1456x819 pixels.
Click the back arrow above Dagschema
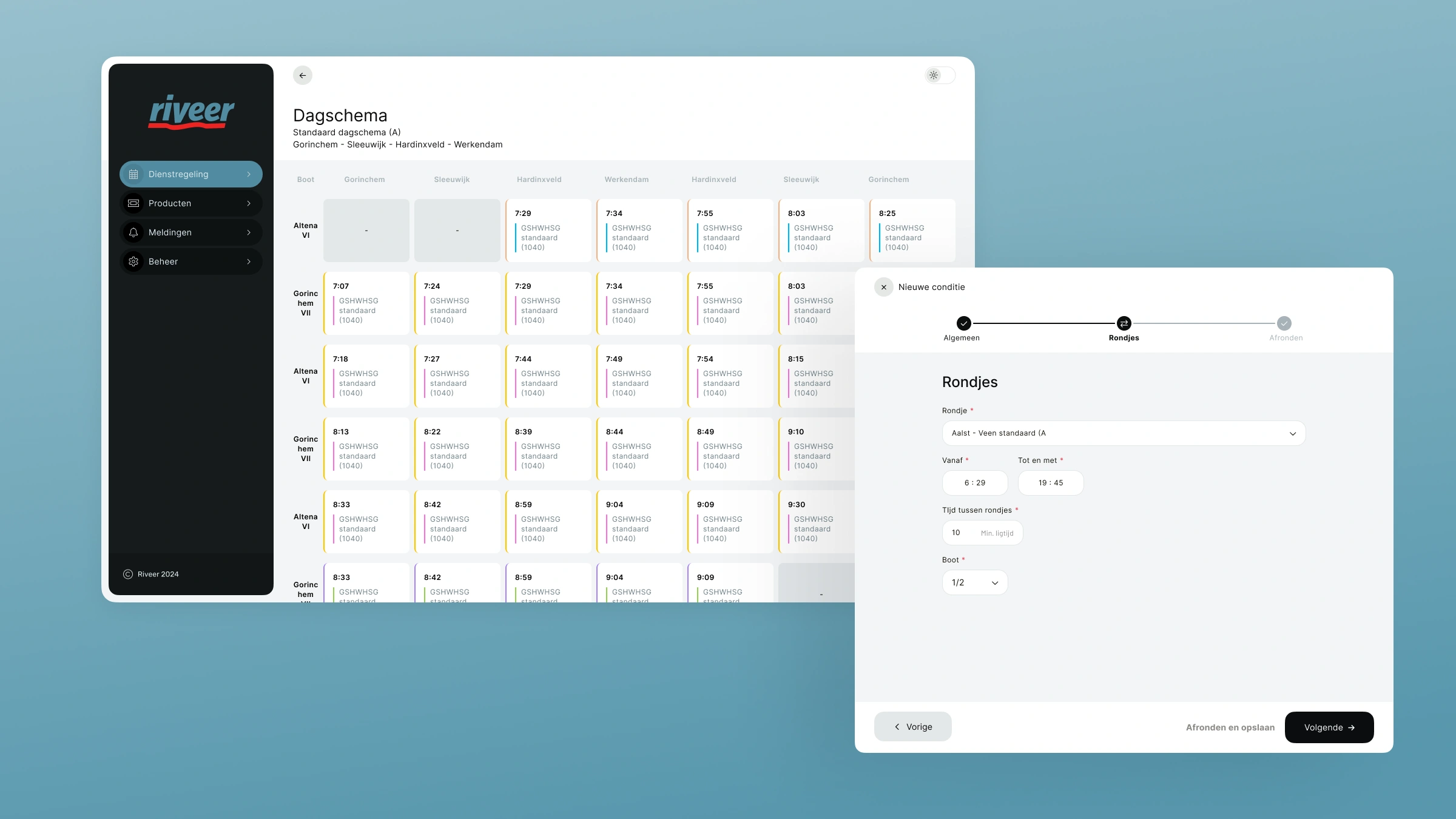coord(303,75)
